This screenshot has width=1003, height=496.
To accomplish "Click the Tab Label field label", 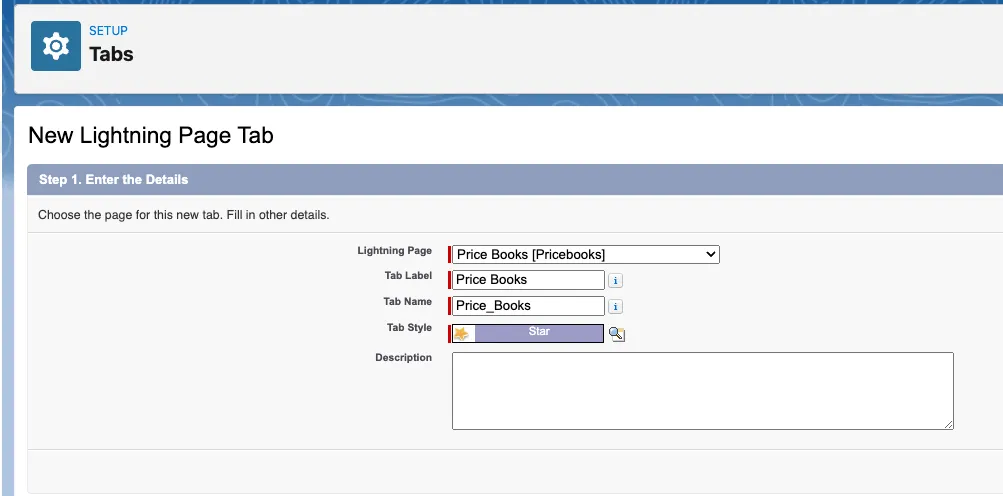I will 408,276.
